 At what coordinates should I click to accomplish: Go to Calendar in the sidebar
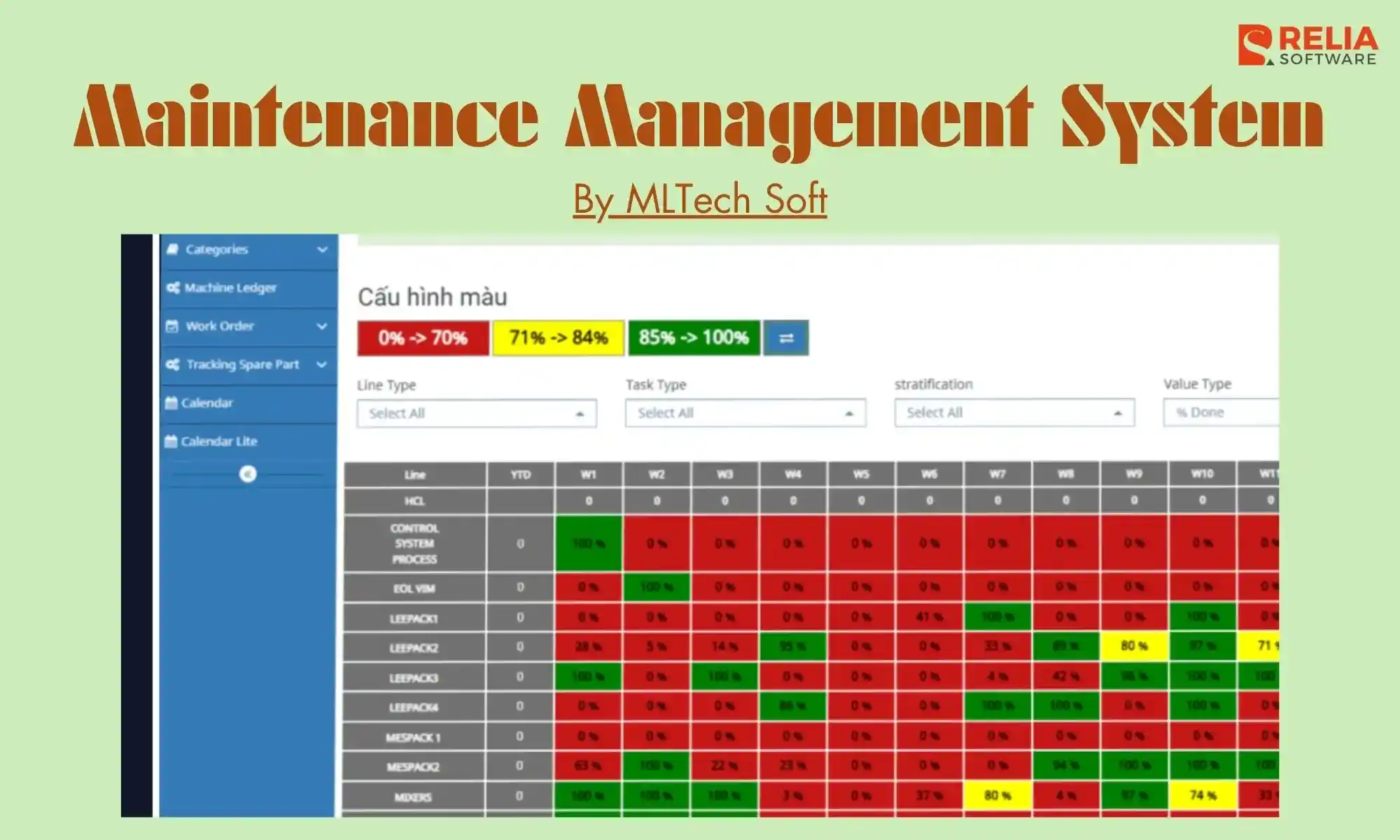248,403
